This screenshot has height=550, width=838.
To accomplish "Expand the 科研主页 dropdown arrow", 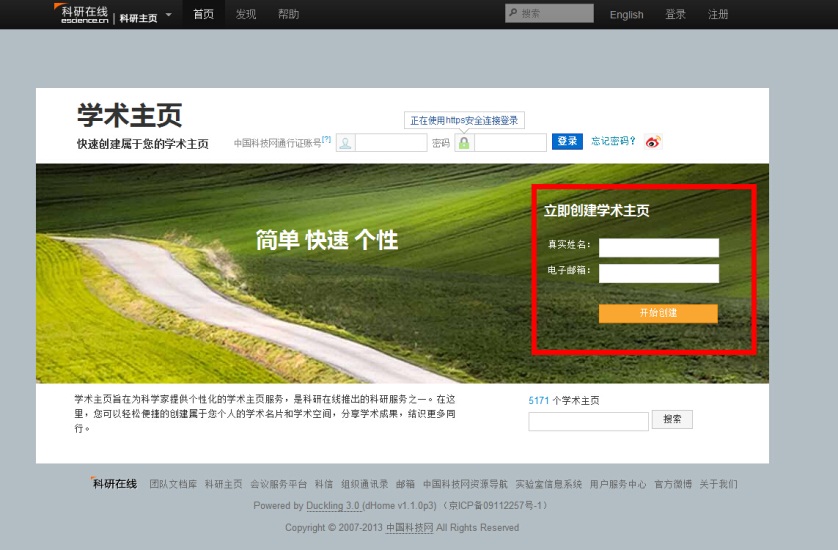I will pyautogui.click(x=168, y=15).
